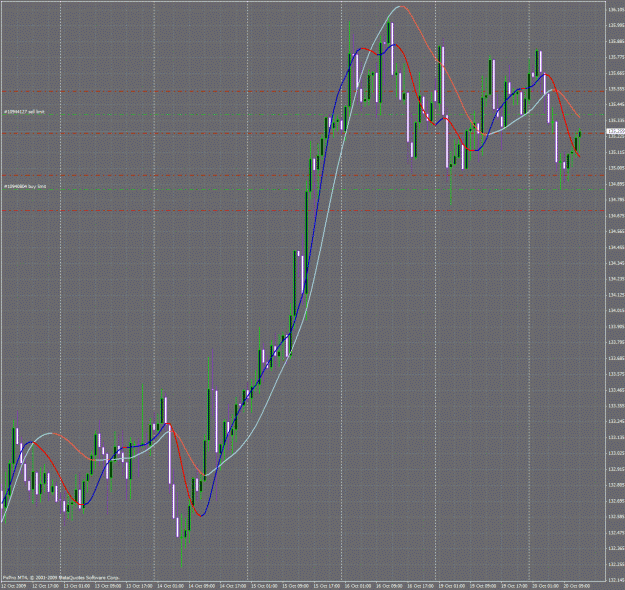The width and height of the screenshot is (625, 590).
Task: Click the "12 Oct 2009" date label
Action: coord(12,586)
